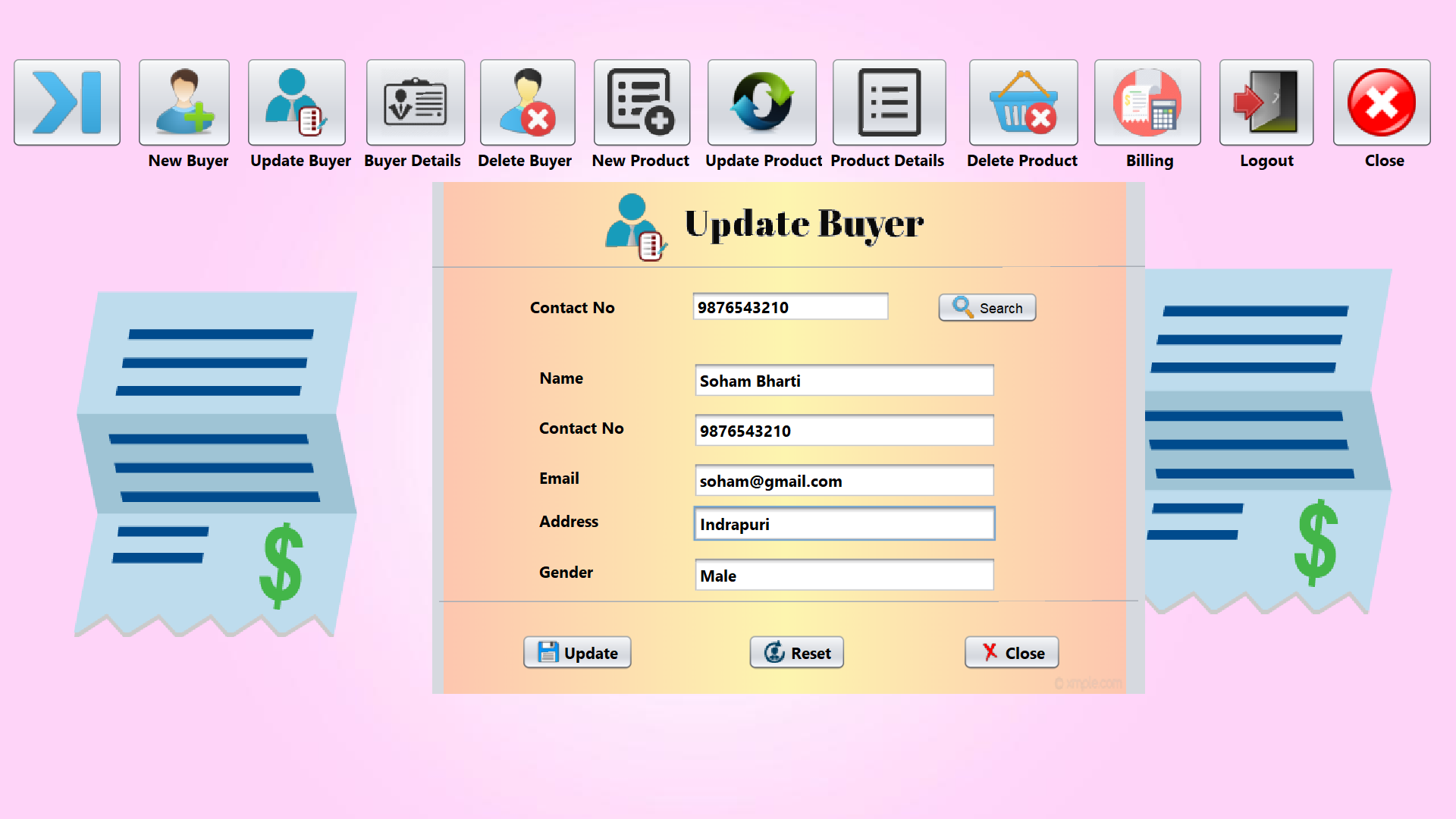Select the New Buyer tool
The width and height of the screenshot is (1456, 819).
pyautogui.click(x=184, y=102)
